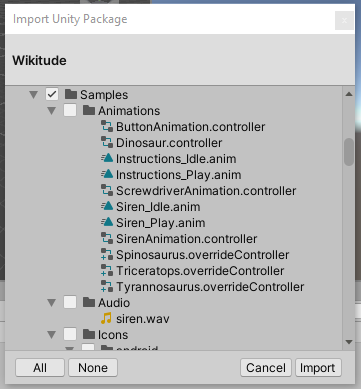The height and width of the screenshot is (389, 361).
Task: Select the Siren_Play.anim text
Action: pos(161,223)
